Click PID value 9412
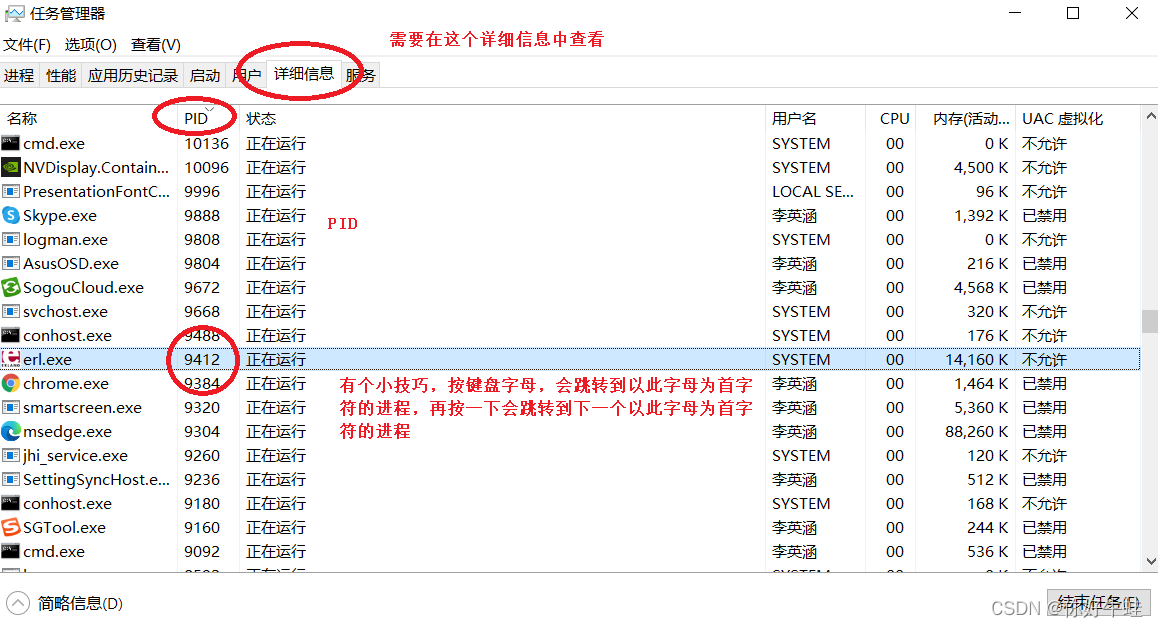 pyautogui.click(x=202, y=360)
